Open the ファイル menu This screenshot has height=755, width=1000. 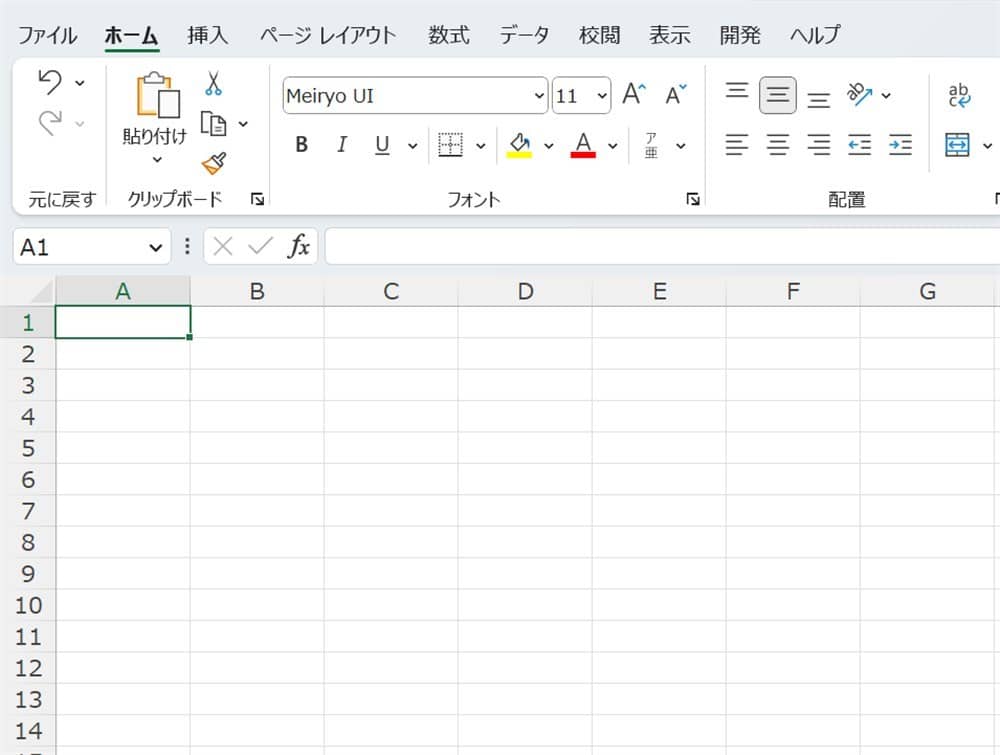[47, 35]
